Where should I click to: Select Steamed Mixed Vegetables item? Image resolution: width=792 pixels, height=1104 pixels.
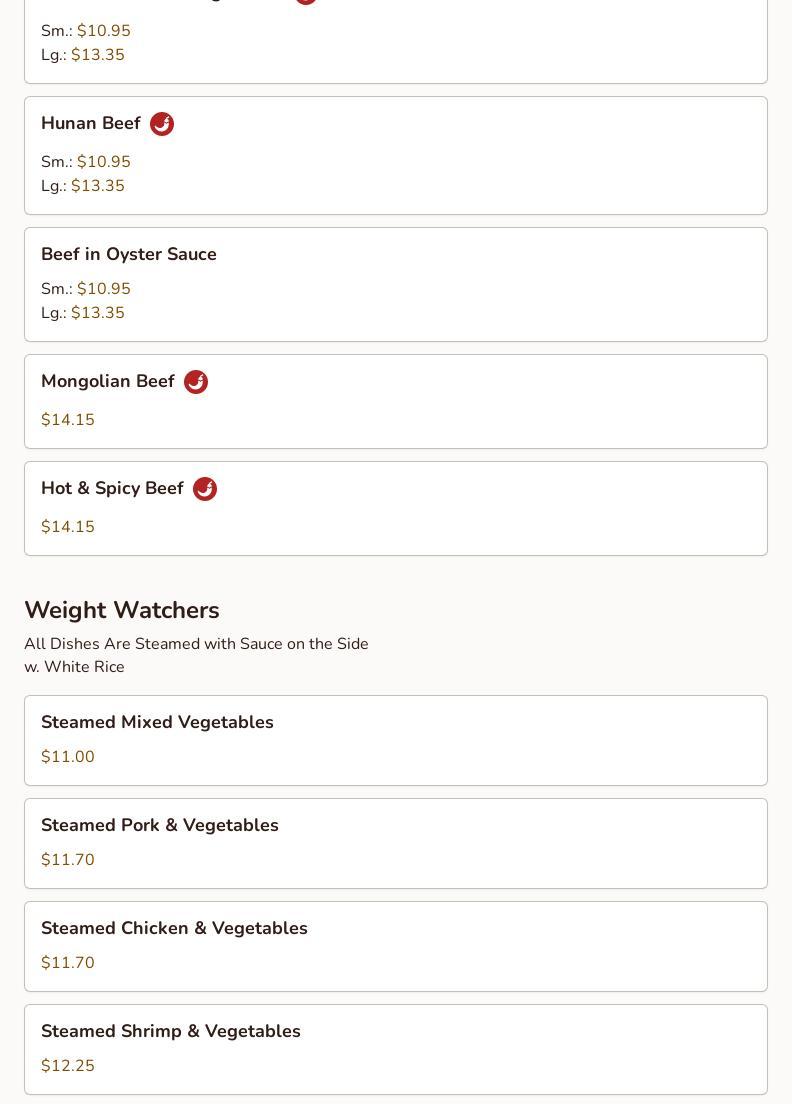[x=396, y=741]
